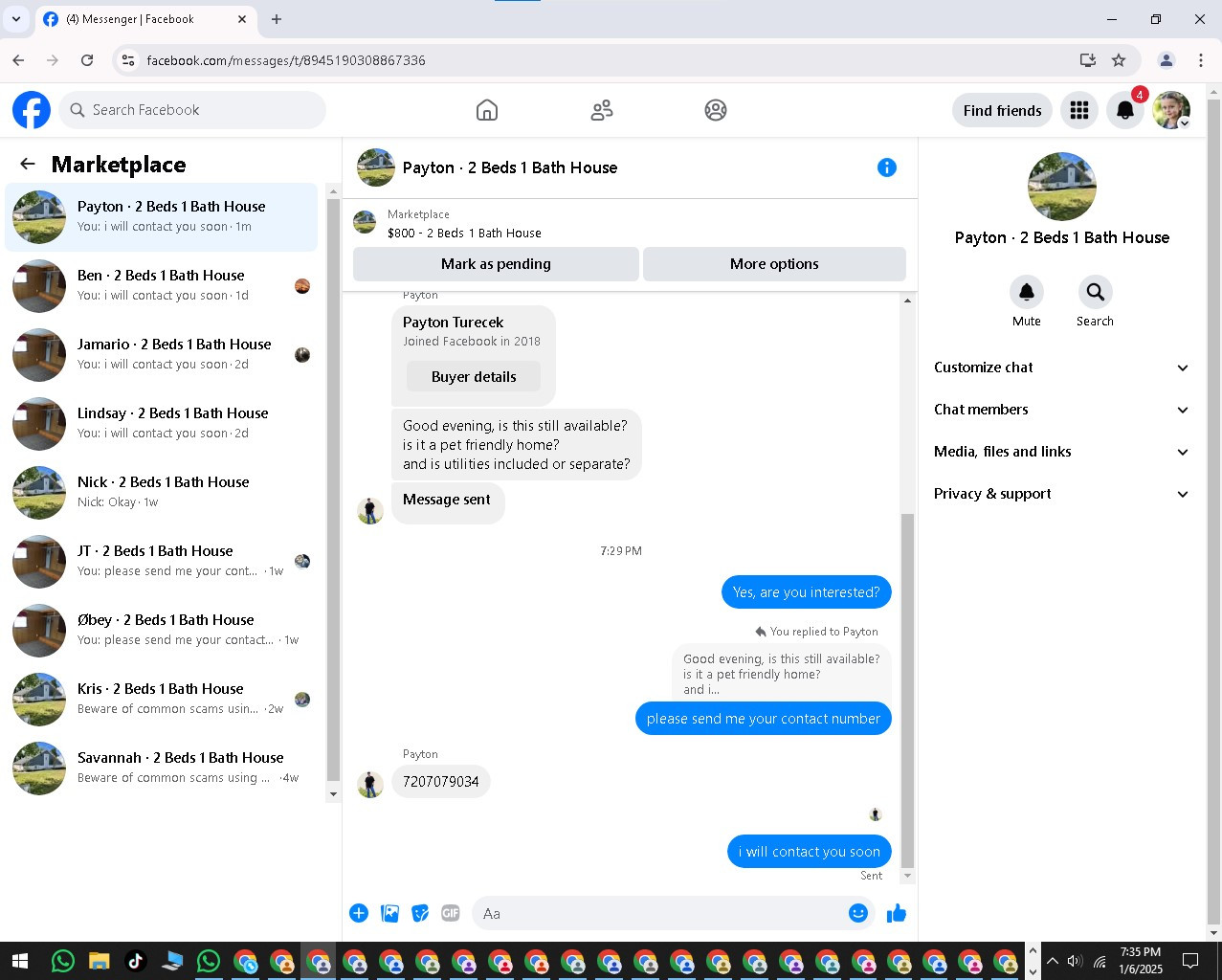Click the large listing thumbnail in right panel
The height and width of the screenshot is (980, 1222).
(x=1062, y=187)
